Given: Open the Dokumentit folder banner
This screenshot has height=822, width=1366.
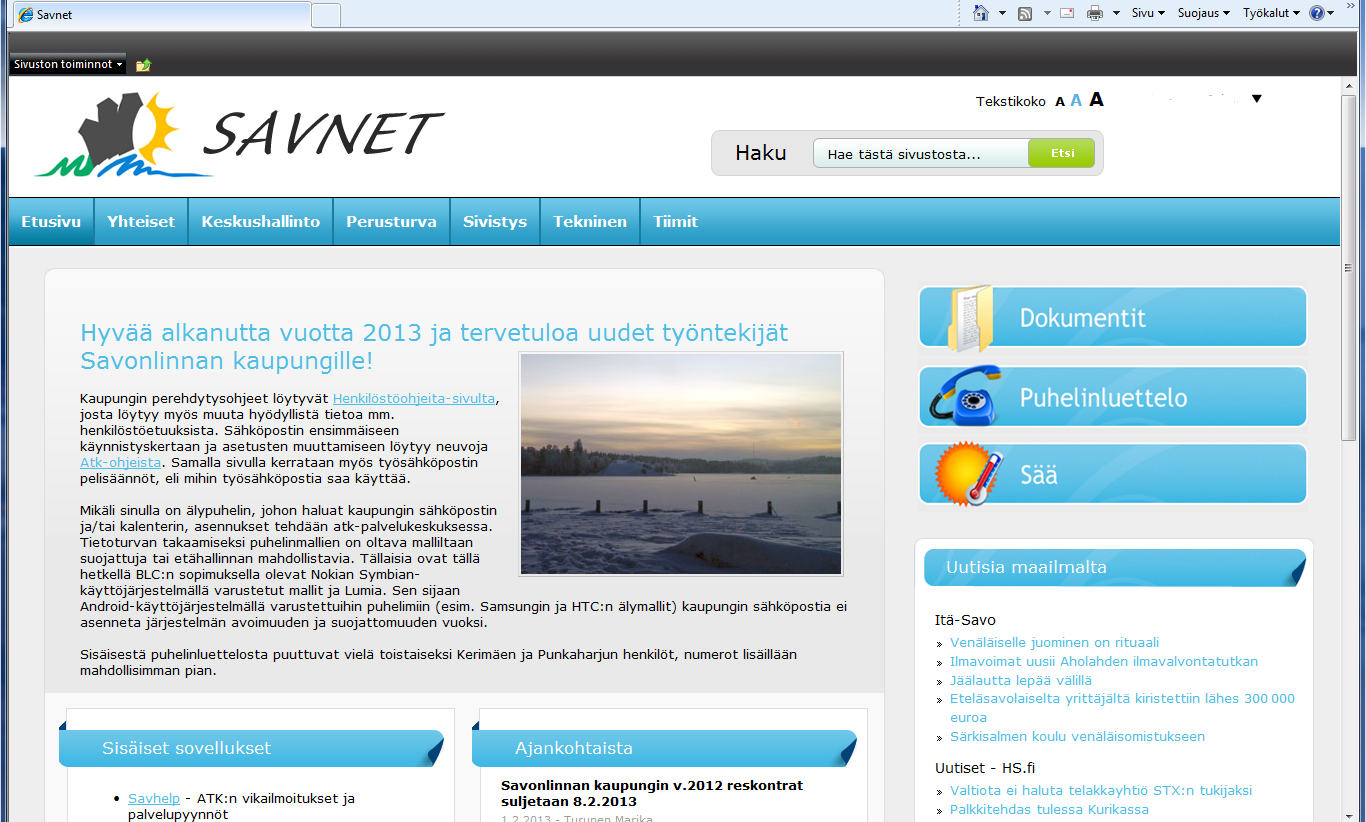Looking at the screenshot, I should tap(1113, 318).
